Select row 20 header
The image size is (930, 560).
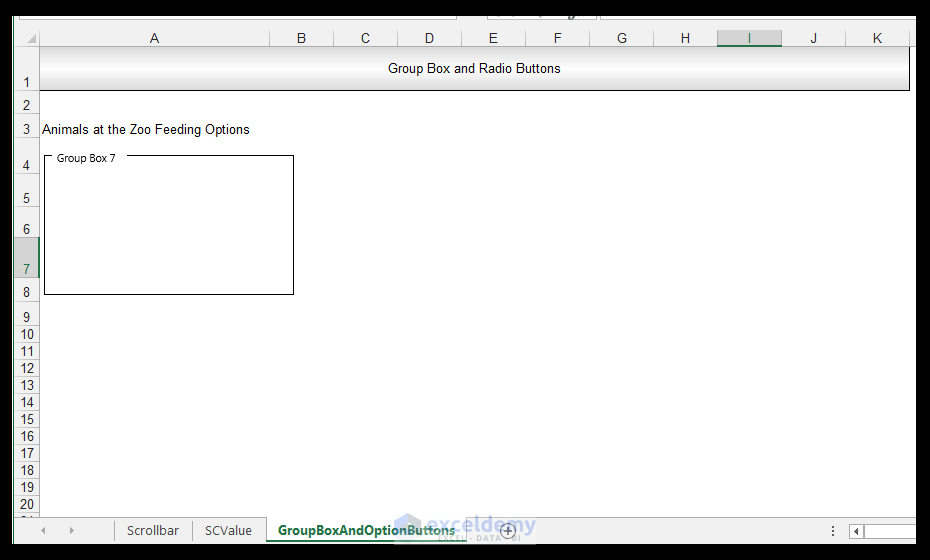(x=26, y=504)
